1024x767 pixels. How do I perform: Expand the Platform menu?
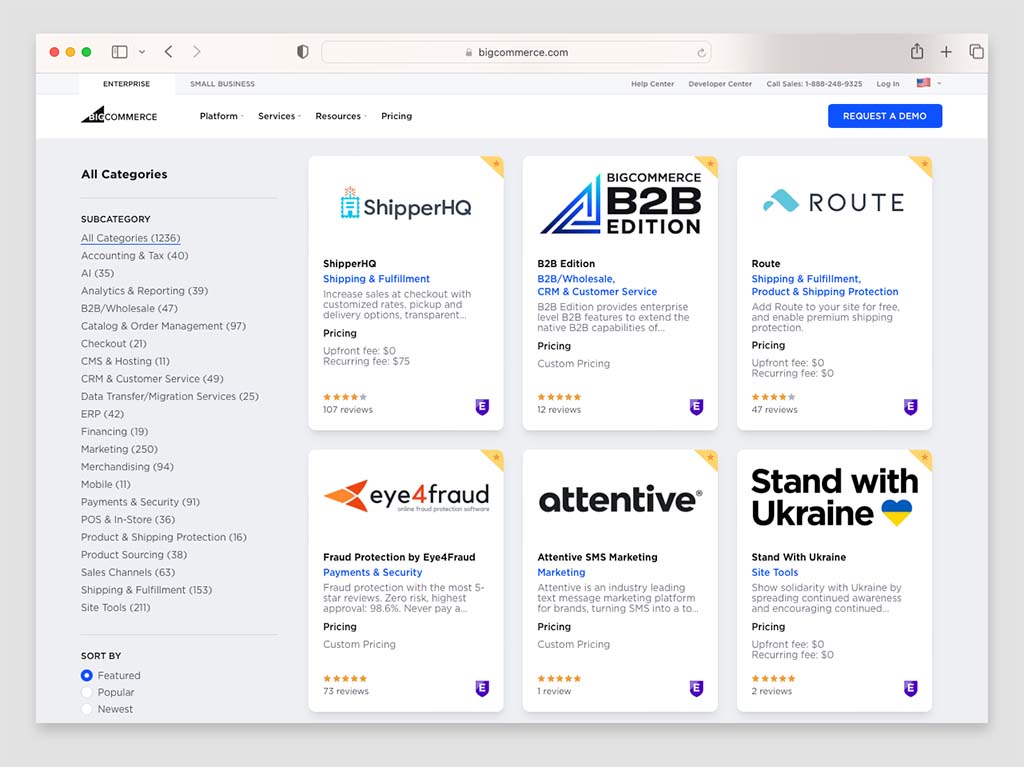click(x=221, y=116)
